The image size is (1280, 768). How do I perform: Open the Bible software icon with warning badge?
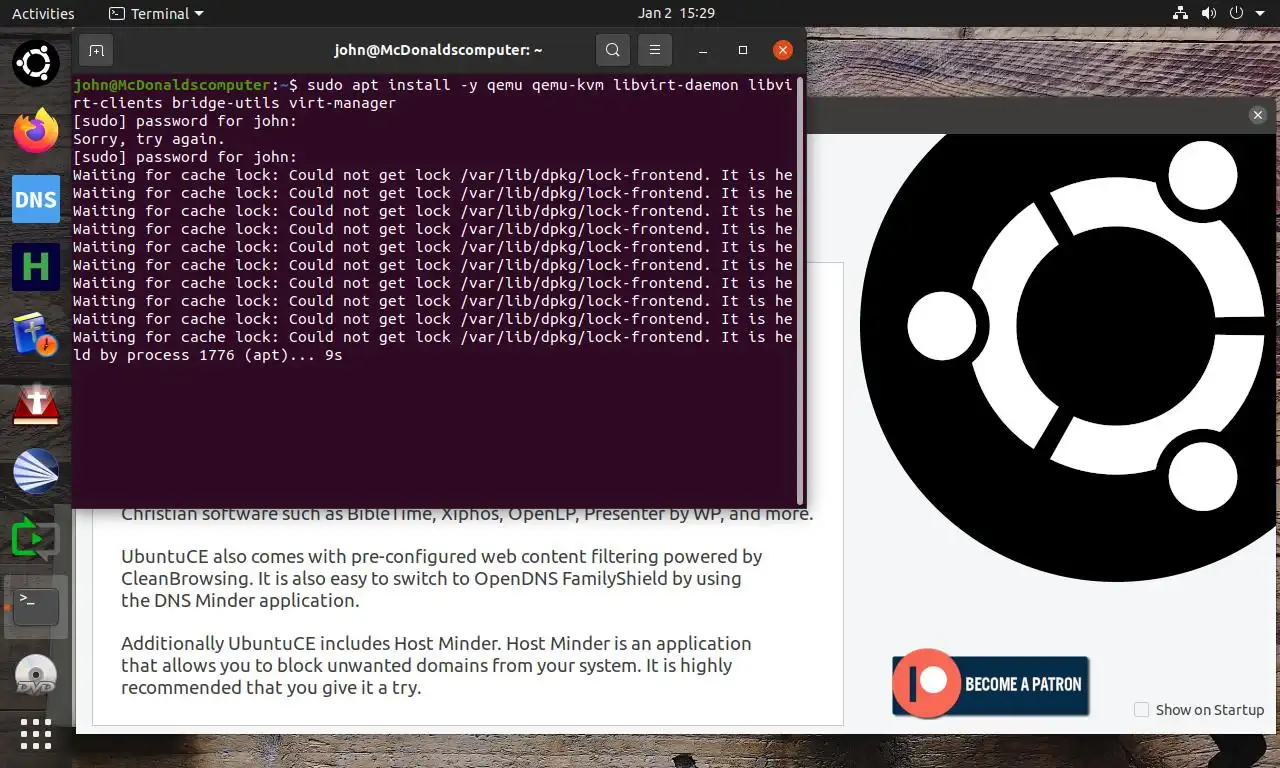coord(35,335)
